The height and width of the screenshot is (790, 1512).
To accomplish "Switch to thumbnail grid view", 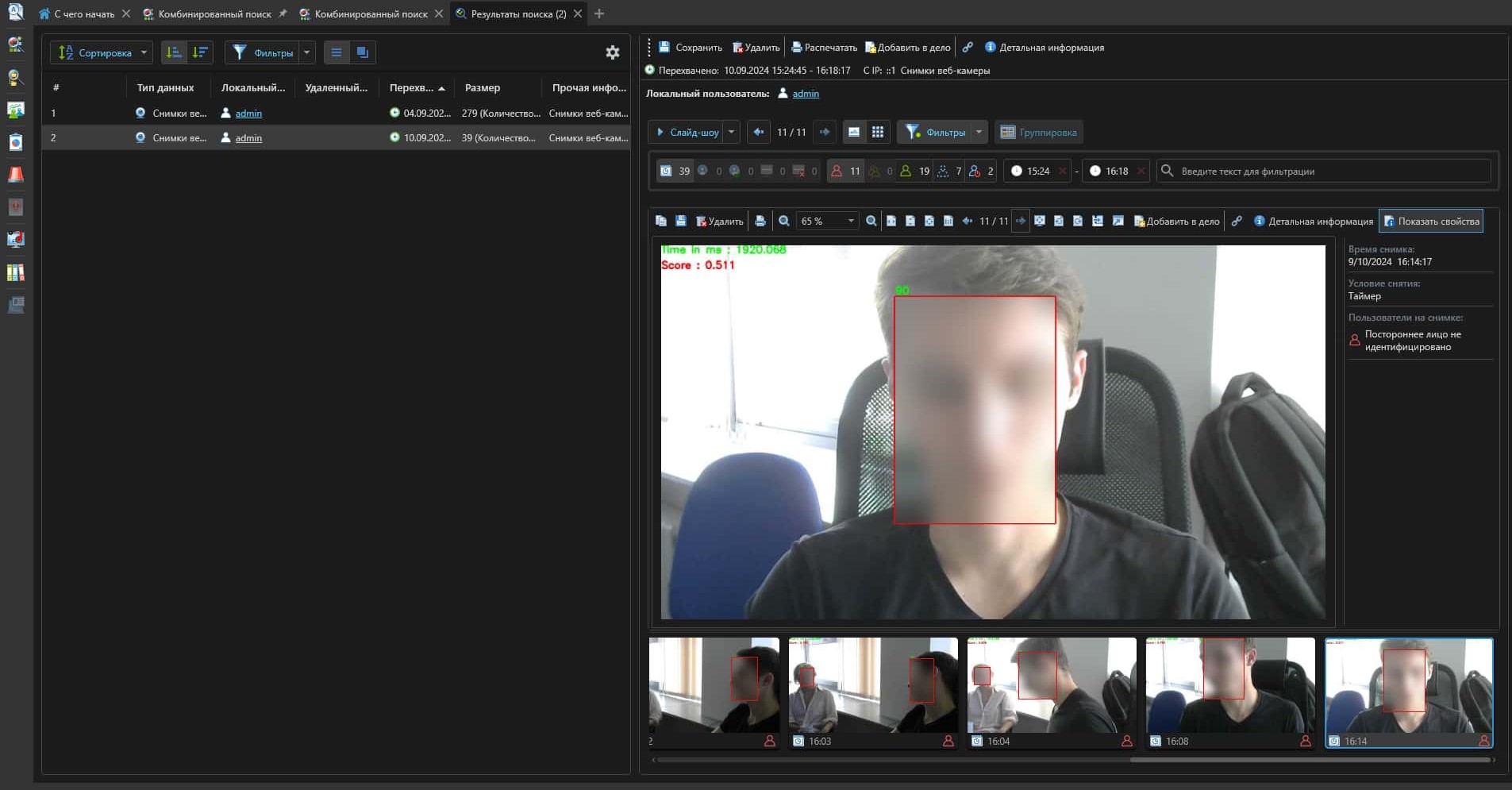I will click(877, 132).
